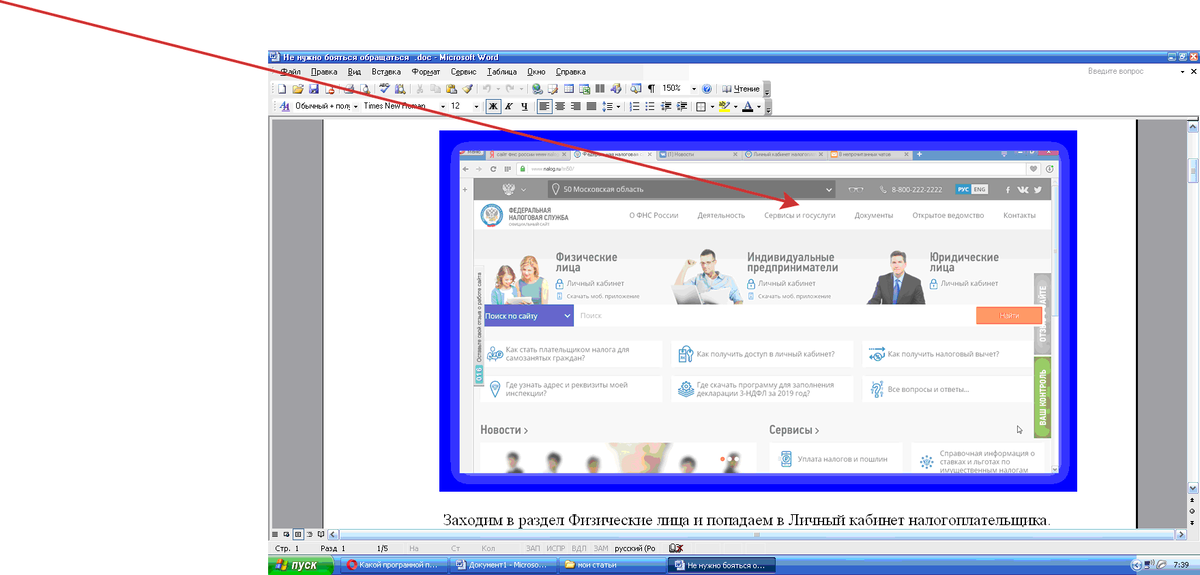Click the Copy icon in the toolbar
1200x575 pixels.
(435, 89)
